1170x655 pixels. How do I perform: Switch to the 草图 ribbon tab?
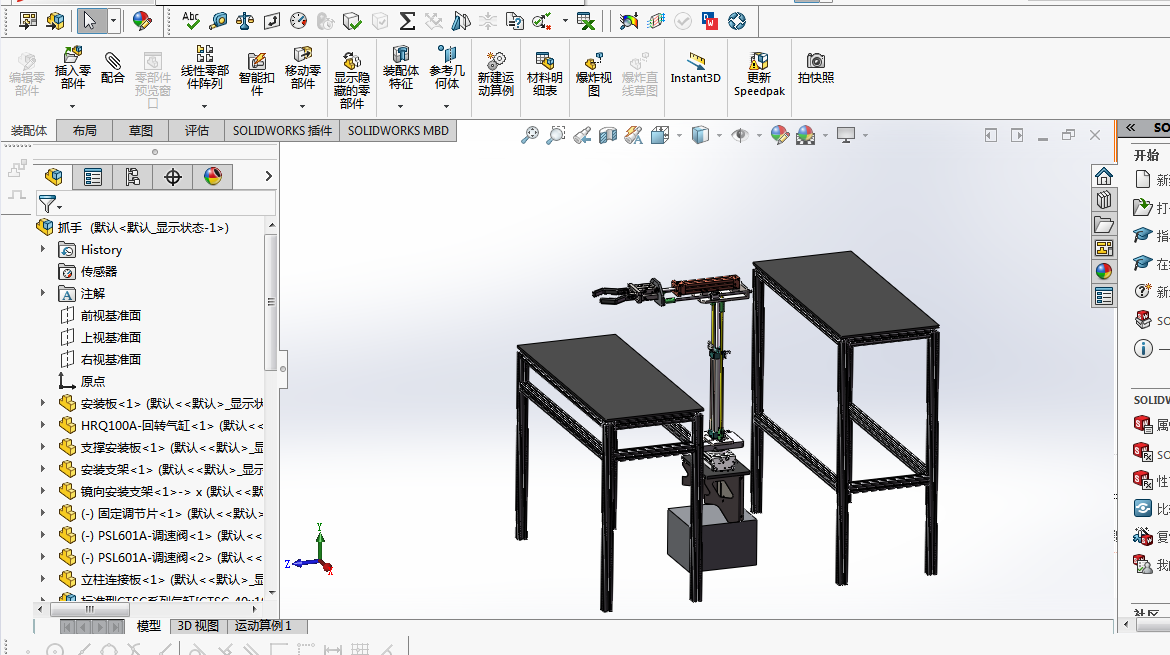coord(140,131)
